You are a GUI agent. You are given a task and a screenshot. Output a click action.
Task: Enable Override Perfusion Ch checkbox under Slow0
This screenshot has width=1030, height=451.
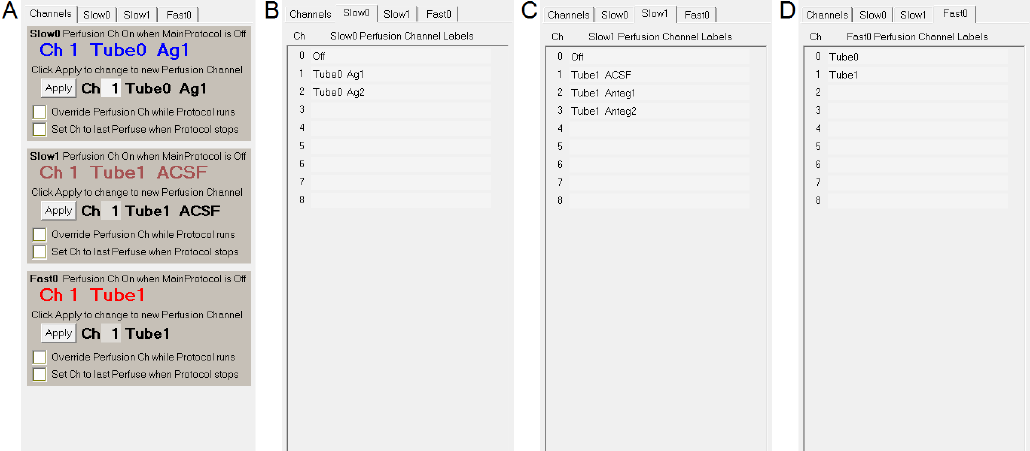pyautogui.click(x=40, y=112)
